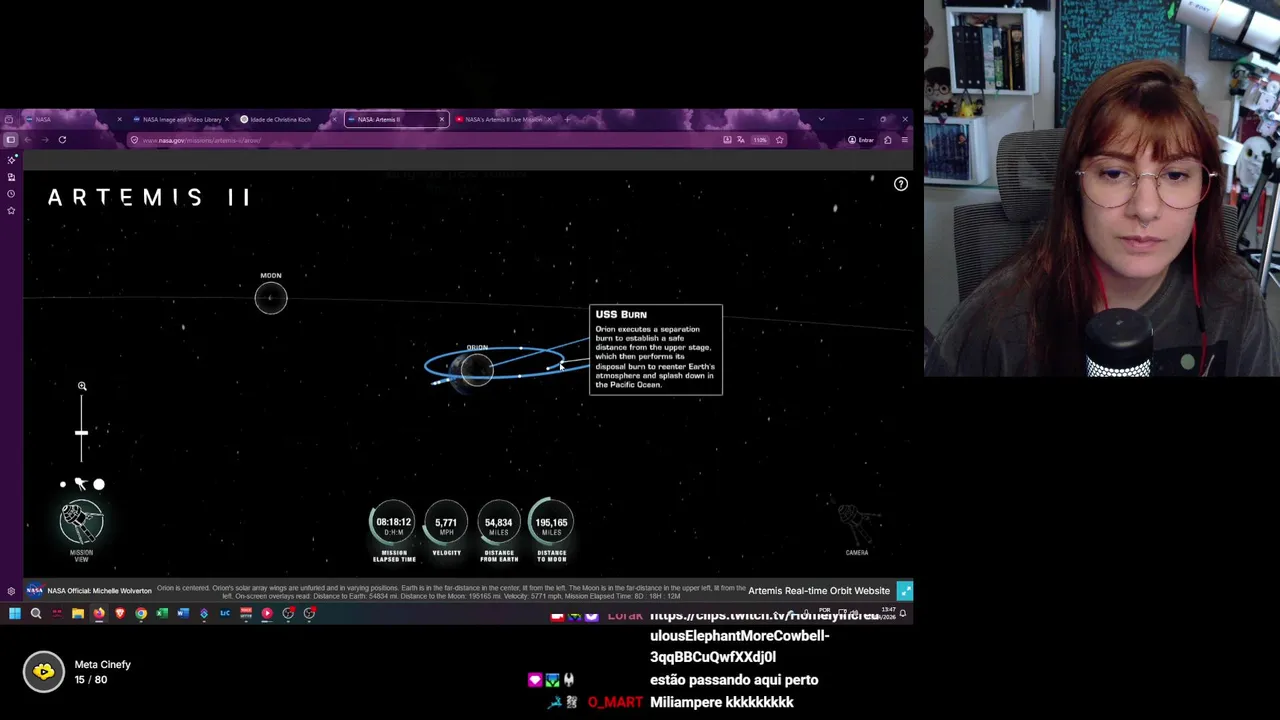Close the NASA: Artemis II tab
1280x720 pixels.
click(441, 119)
